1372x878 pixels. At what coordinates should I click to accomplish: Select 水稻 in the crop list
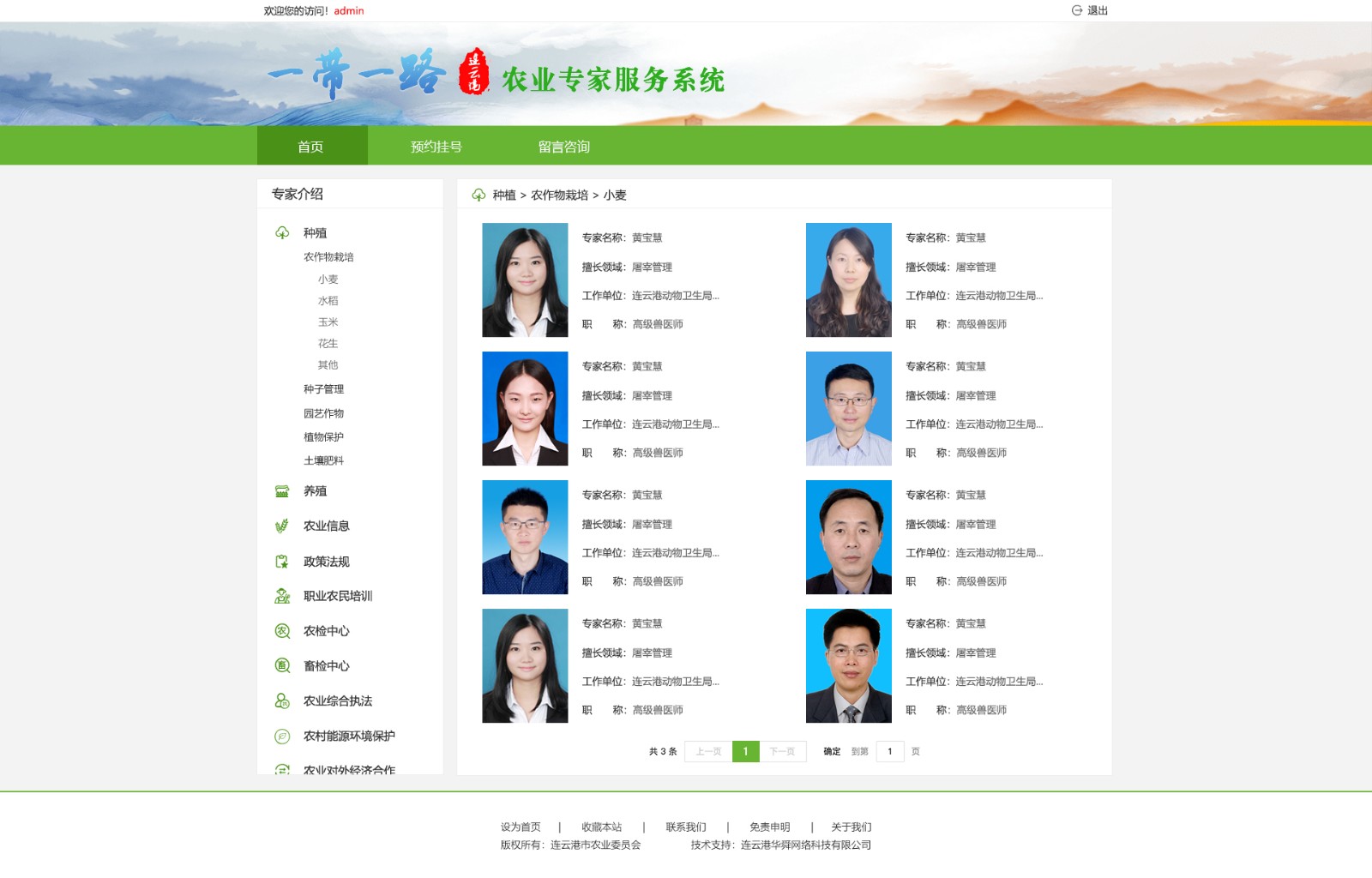[x=328, y=301]
